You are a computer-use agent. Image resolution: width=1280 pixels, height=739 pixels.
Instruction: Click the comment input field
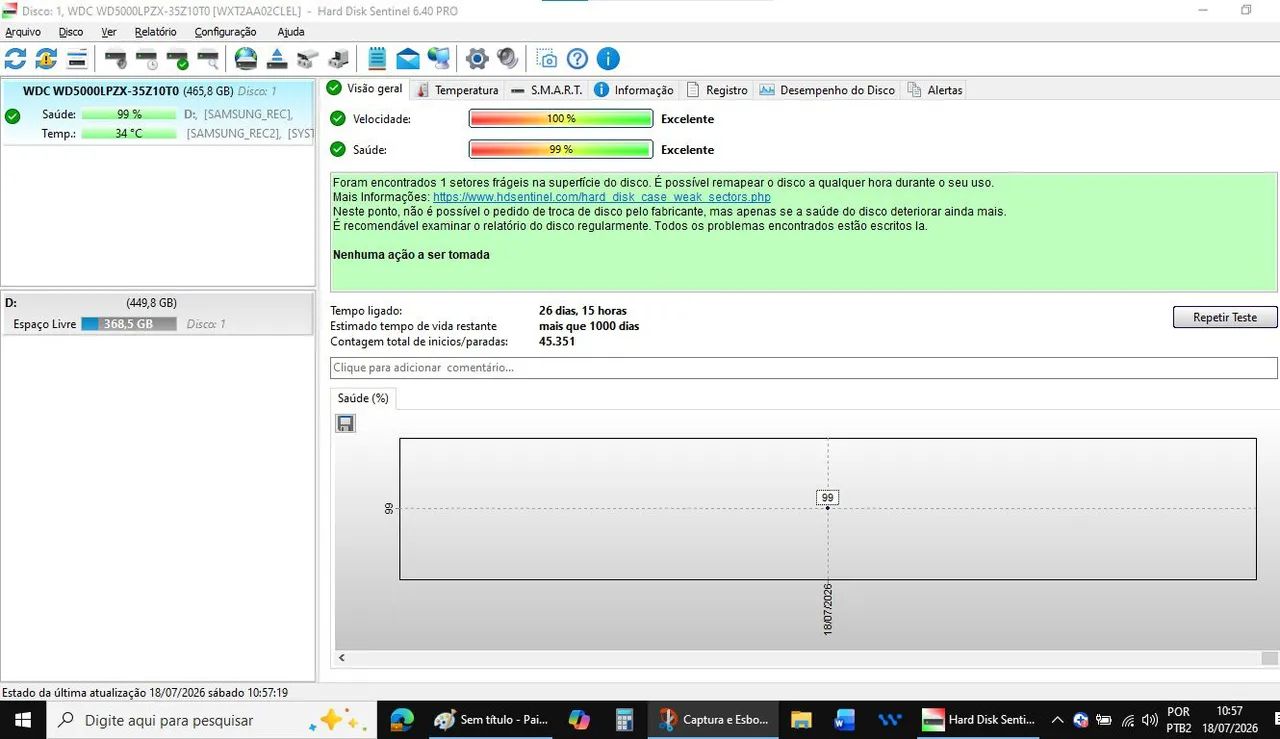point(804,368)
